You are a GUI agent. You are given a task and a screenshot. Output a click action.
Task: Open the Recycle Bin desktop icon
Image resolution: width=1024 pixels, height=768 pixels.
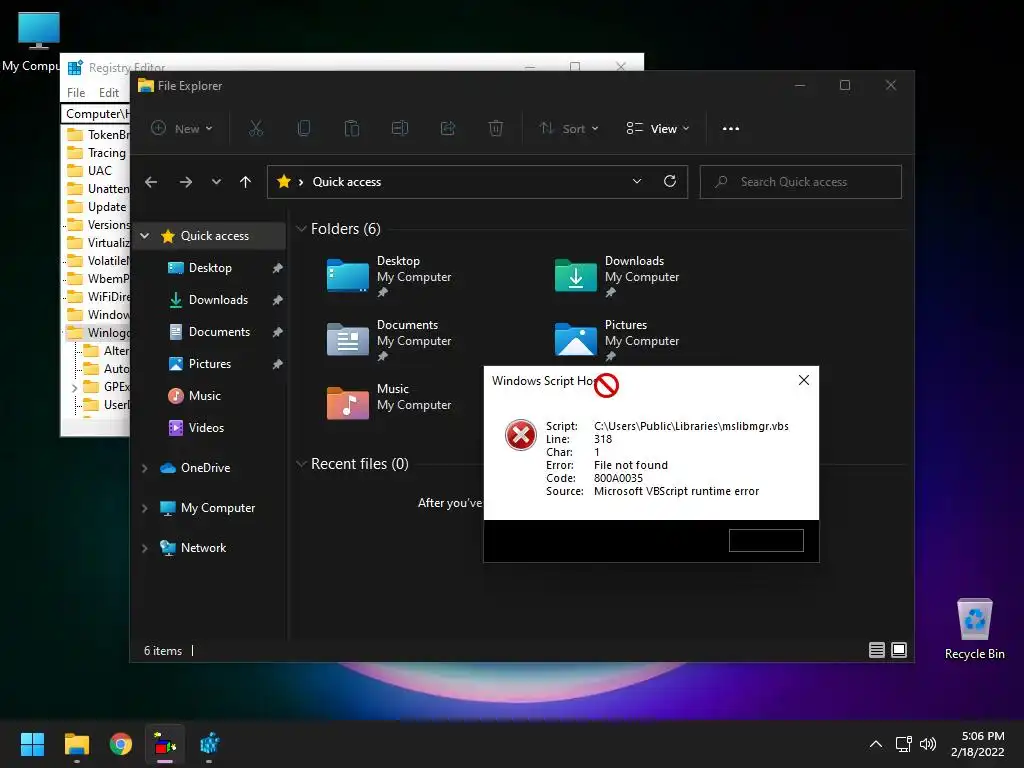974,629
